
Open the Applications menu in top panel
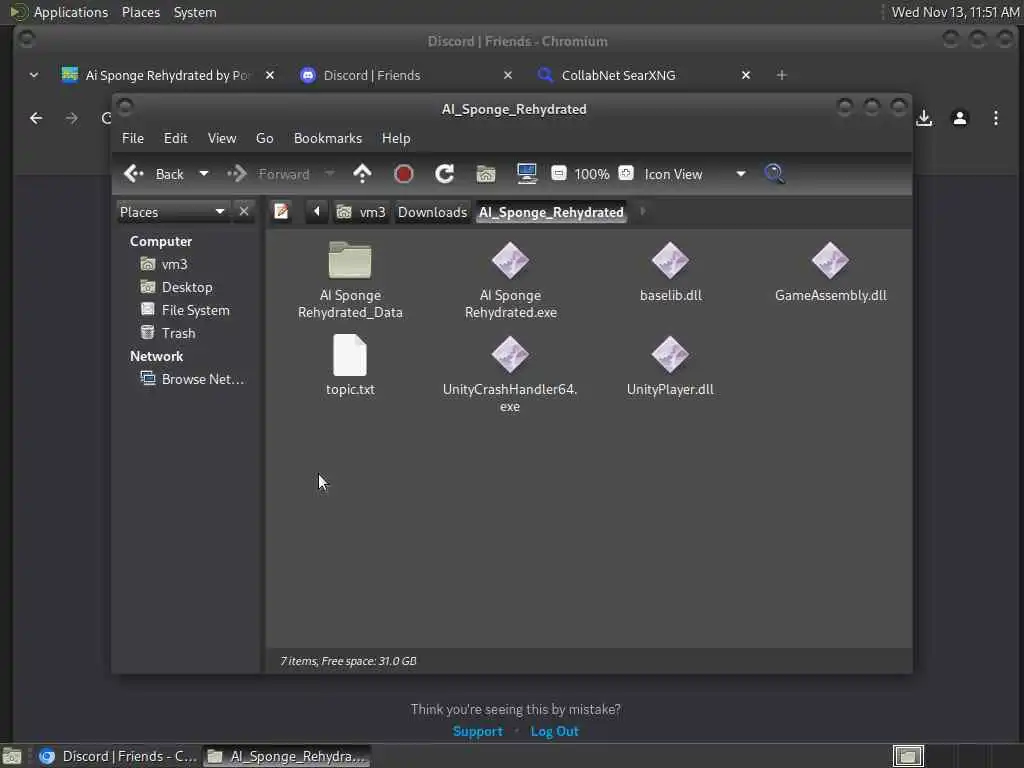coord(71,12)
